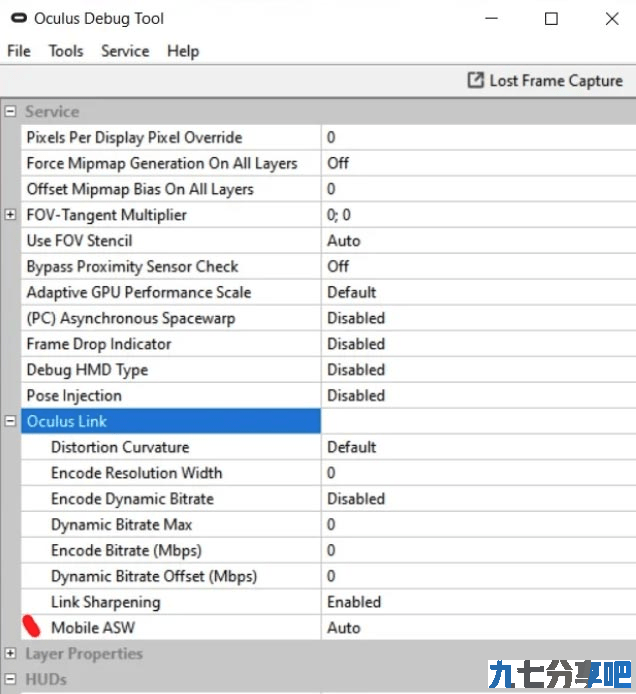Change Encode Dynamic Bitrate Disabled value
Image resolution: width=636 pixels, height=694 pixels.
pyautogui.click(x=479, y=499)
